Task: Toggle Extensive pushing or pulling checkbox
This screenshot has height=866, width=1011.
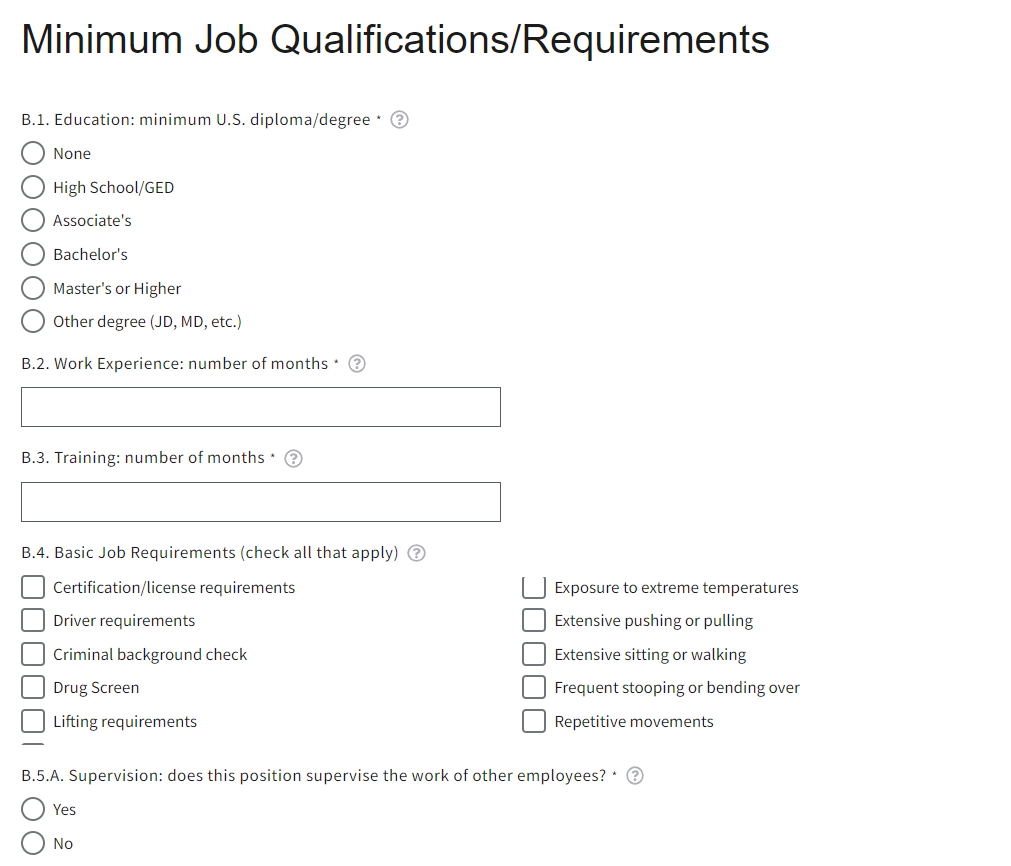Action: [x=534, y=620]
